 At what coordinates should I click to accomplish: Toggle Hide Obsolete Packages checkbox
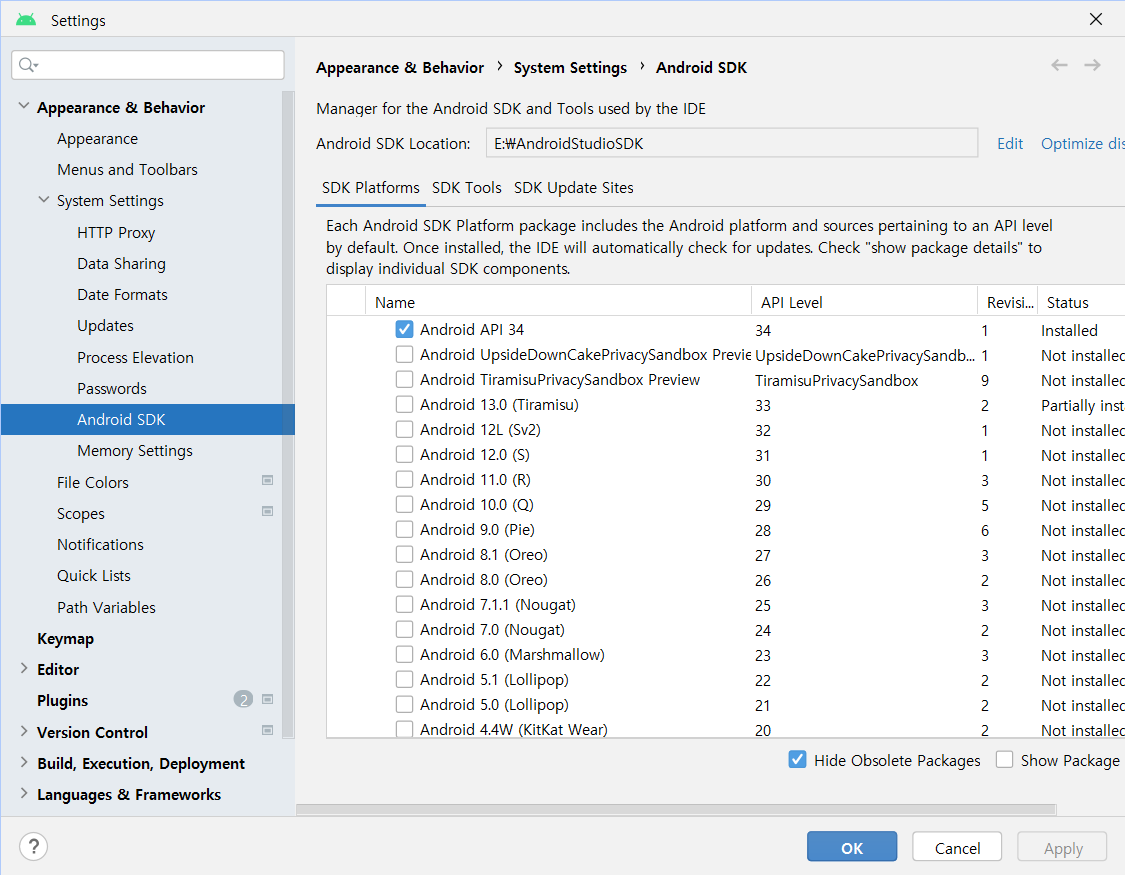pyautogui.click(x=797, y=760)
